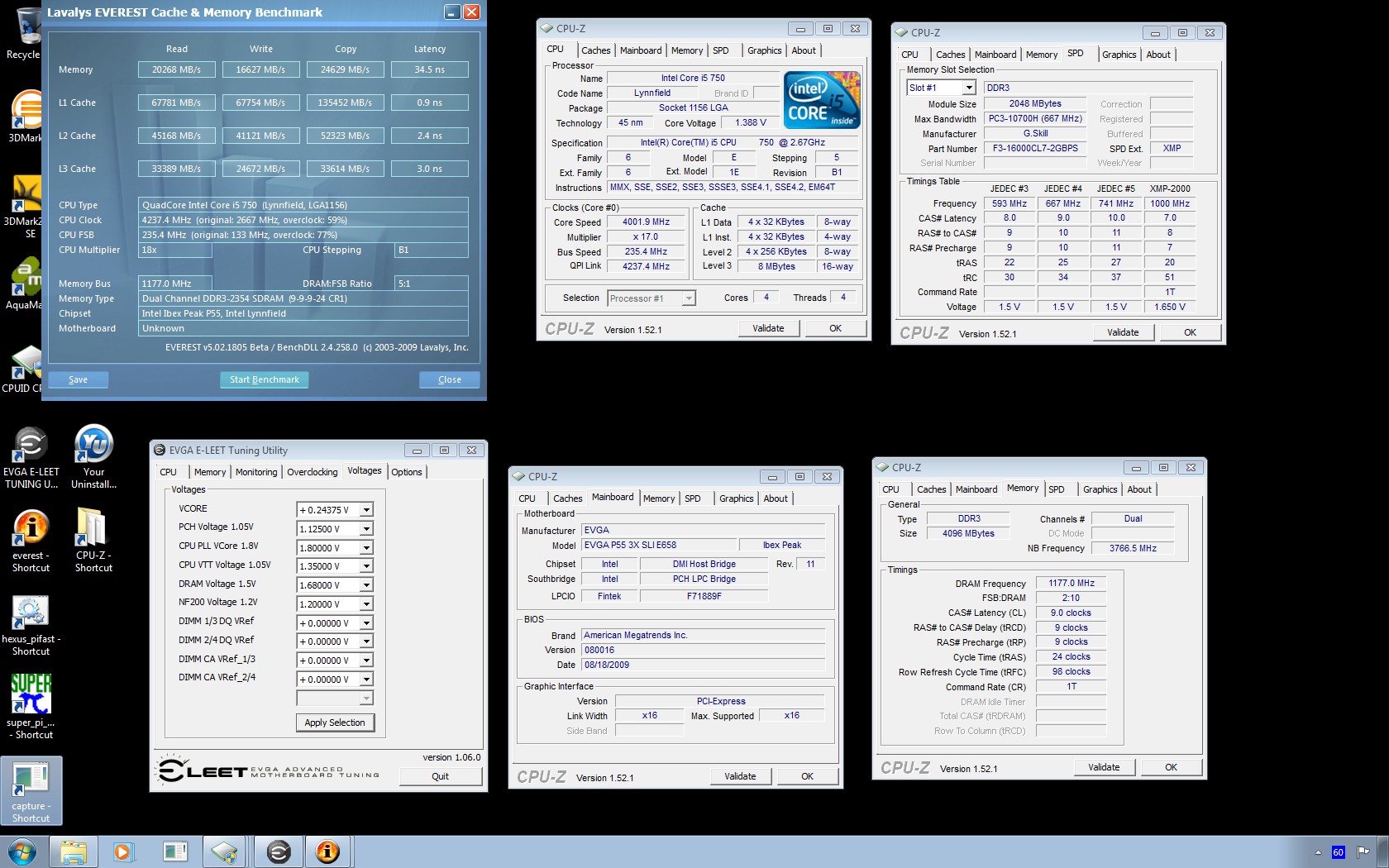Launch the everest shortcut on desktop
The image size is (1389, 868).
pyautogui.click(x=31, y=540)
